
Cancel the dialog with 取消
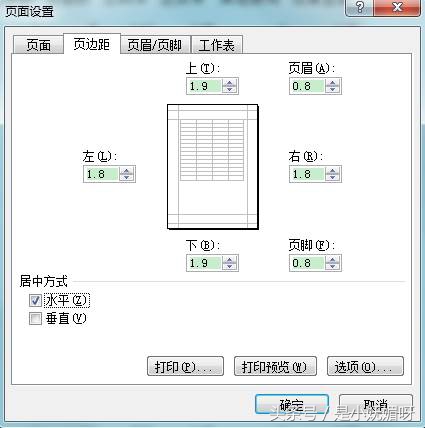pyautogui.click(x=376, y=405)
